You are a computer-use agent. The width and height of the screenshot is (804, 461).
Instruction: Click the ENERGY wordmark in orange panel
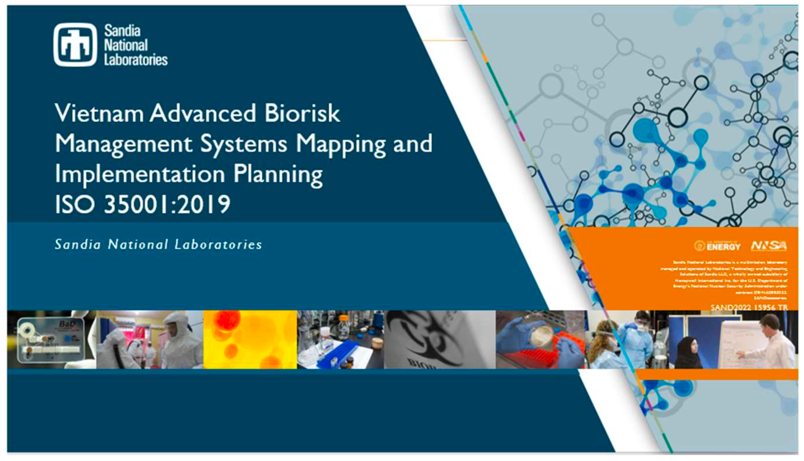[725, 246]
